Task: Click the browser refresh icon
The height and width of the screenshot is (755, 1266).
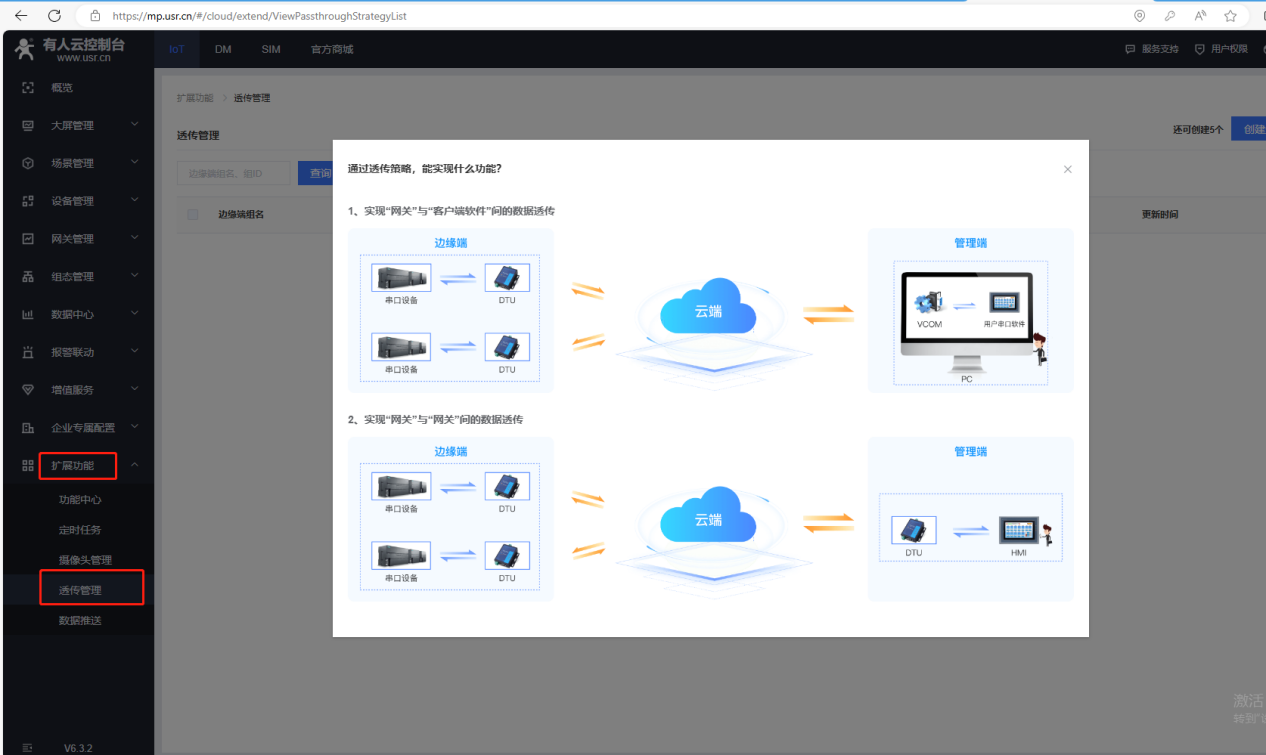Action: (x=54, y=16)
